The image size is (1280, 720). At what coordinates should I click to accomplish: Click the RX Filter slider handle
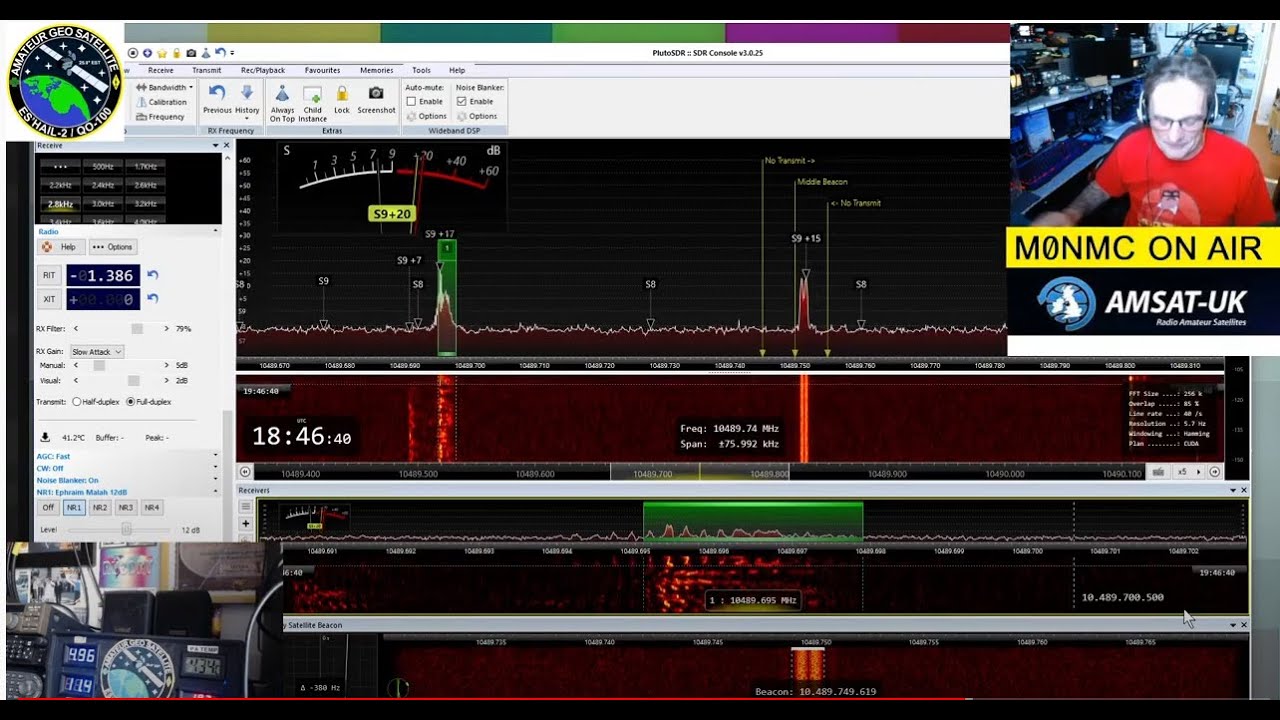point(137,328)
